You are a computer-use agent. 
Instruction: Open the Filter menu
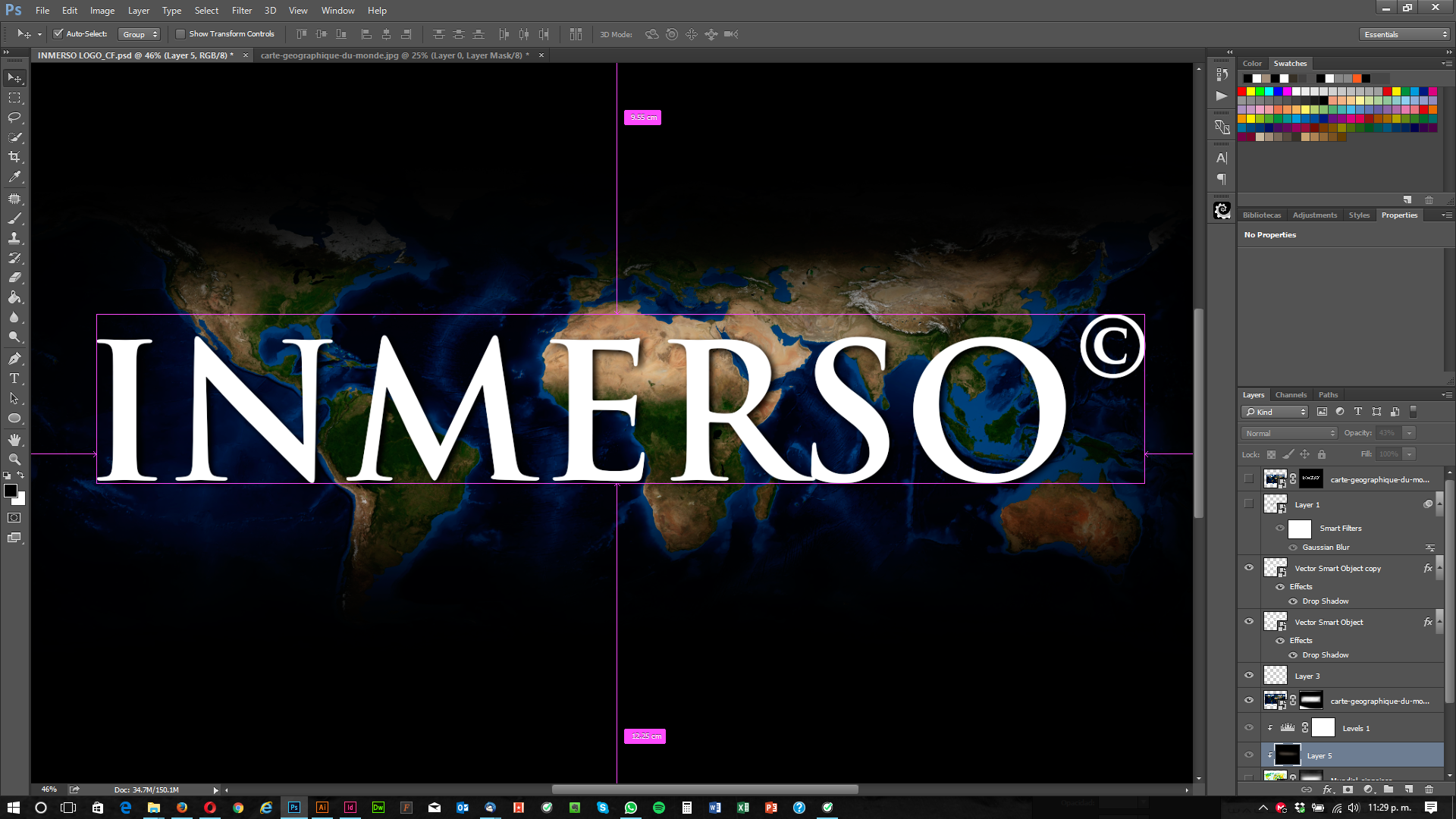pyautogui.click(x=242, y=11)
